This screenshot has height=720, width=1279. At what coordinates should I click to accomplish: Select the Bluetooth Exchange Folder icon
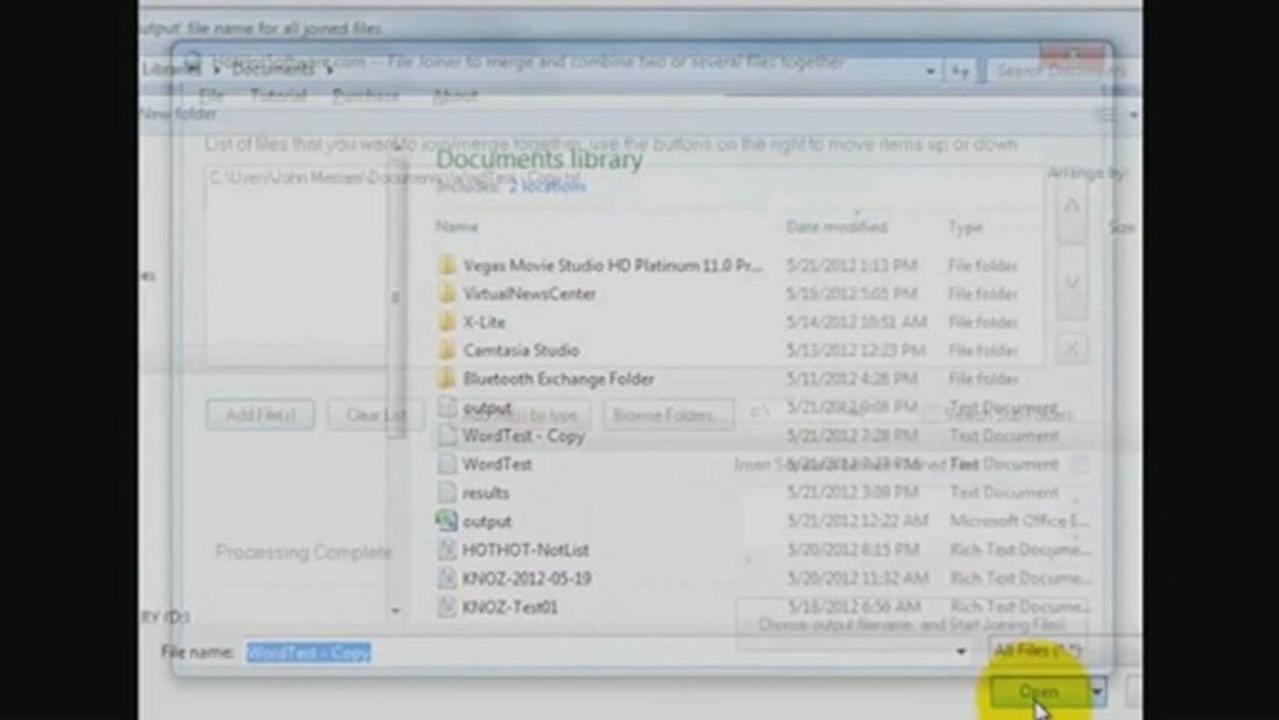tap(447, 379)
